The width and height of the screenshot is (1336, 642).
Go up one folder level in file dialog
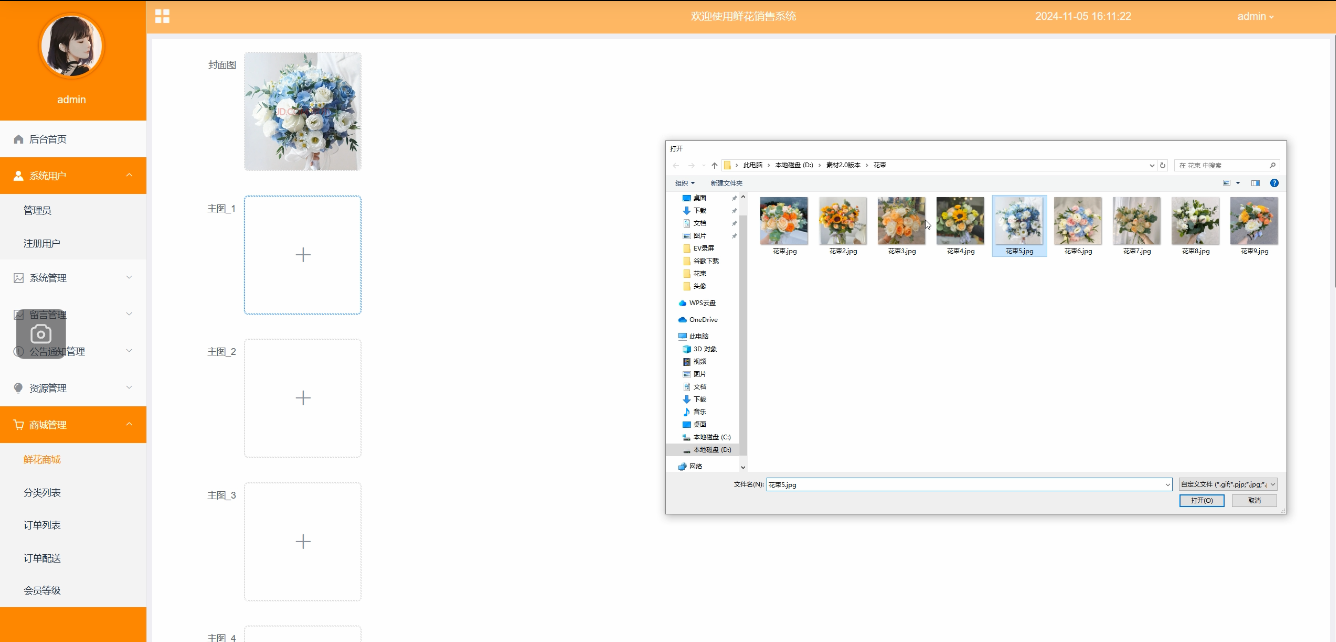point(714,165)
